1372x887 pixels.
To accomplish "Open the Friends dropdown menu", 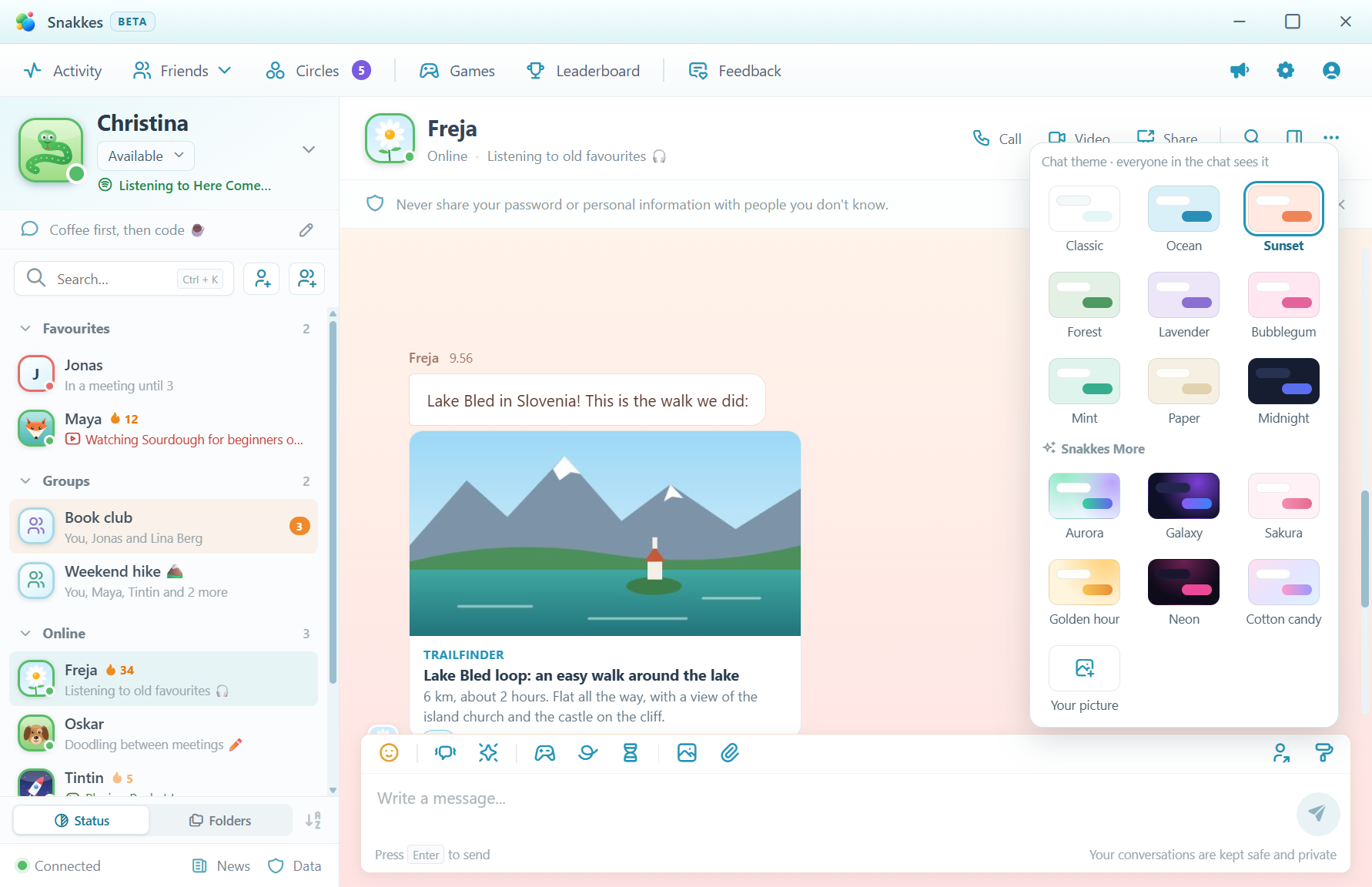I will 182,71.
